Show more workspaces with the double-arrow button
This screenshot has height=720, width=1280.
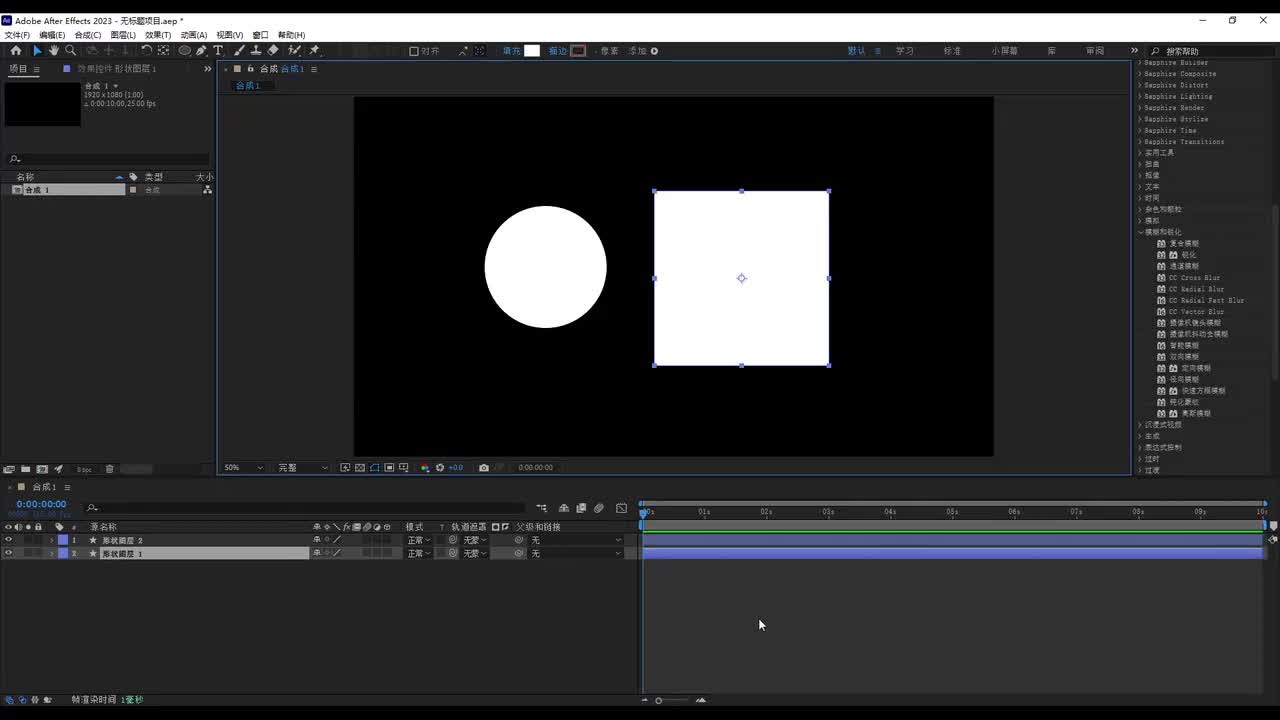pyautogui.click(x=1134, y=51)
